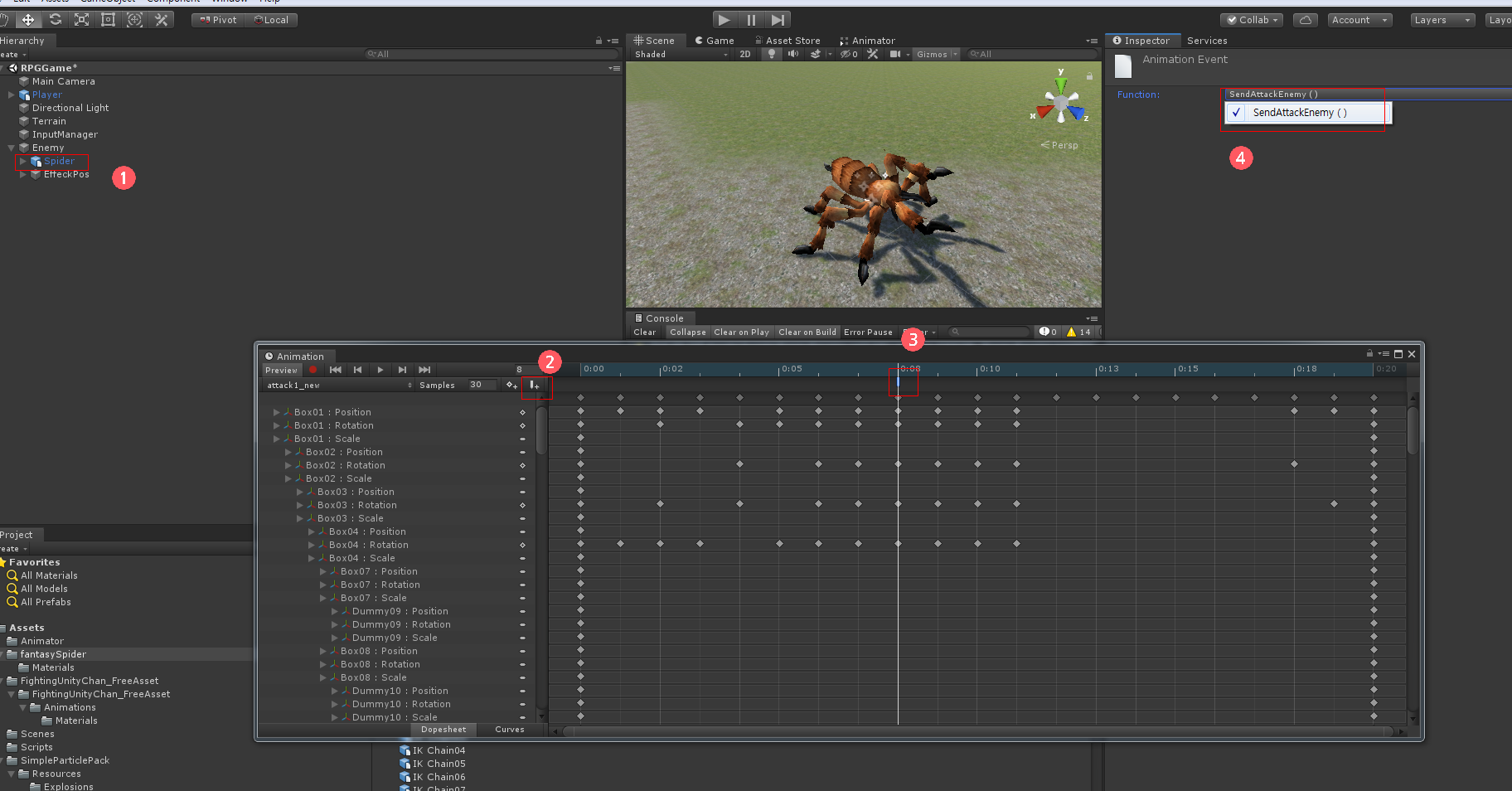Toggle scene audio speaker icon

(793, 54)
